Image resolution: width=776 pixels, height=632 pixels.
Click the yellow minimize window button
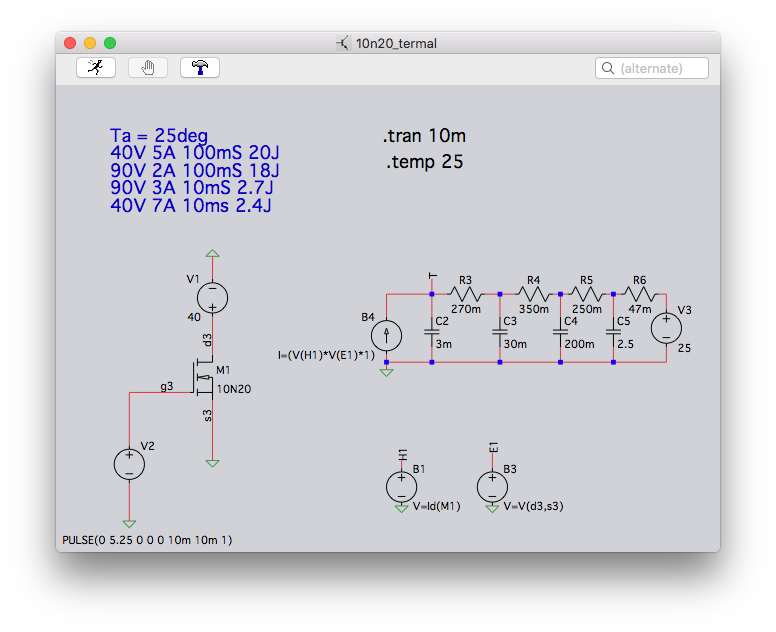[90, 43]
